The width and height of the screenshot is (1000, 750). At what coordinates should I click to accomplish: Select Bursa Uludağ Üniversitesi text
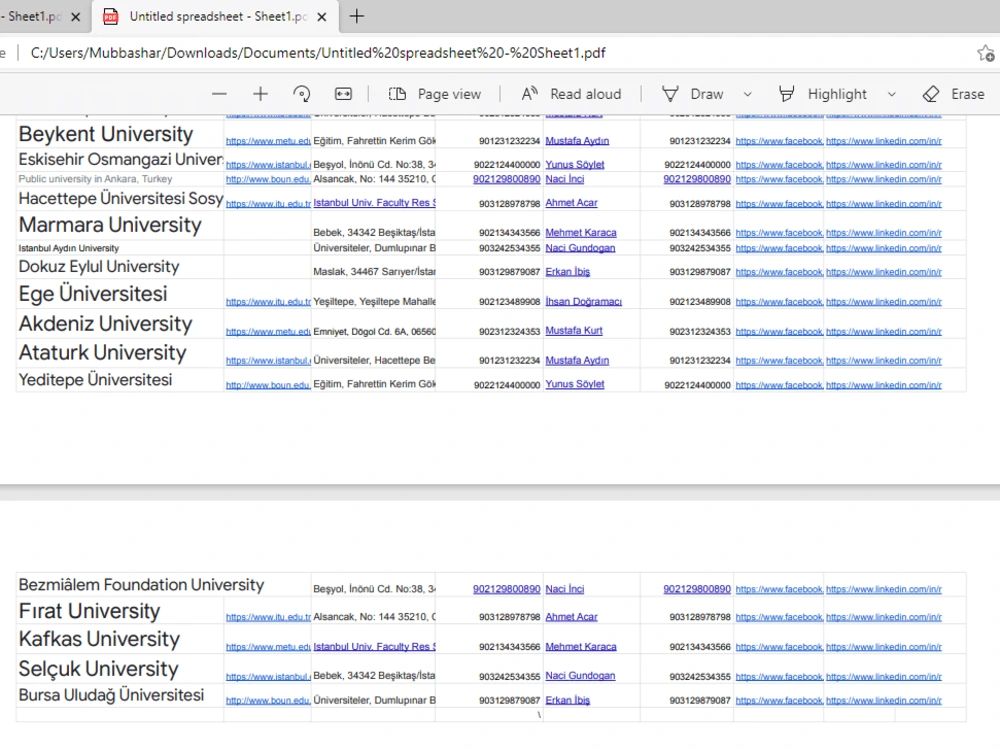pyautogui.click(x=112, y=695)
